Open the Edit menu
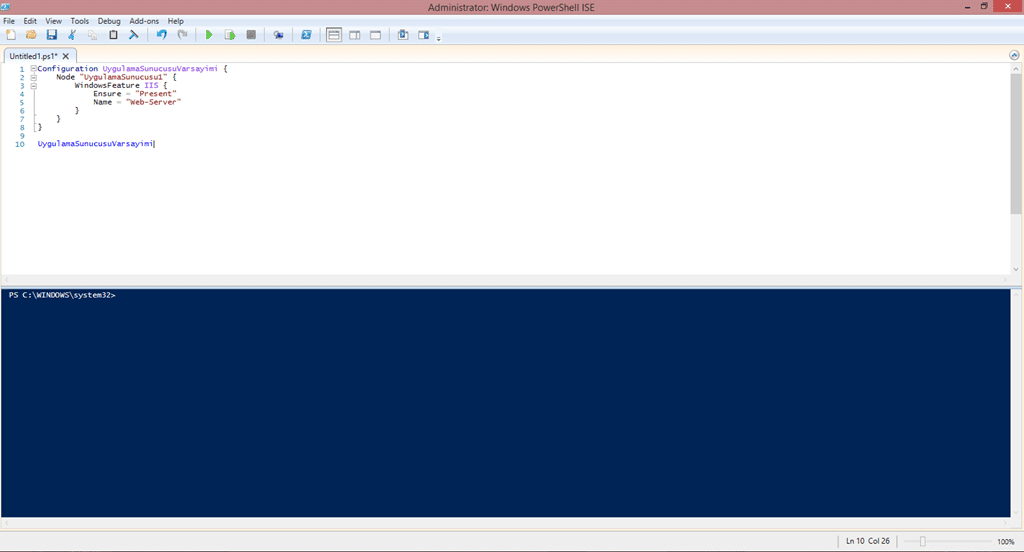Screen dimensions: 1024x552 (x=30, y=21)
